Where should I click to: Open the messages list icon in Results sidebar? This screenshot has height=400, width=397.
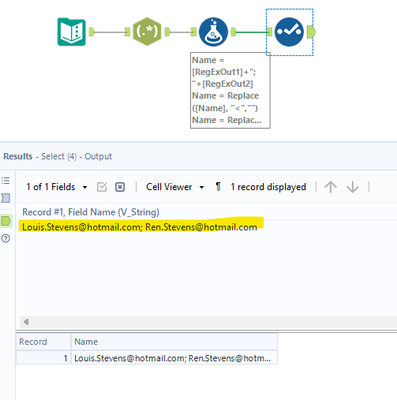(x=6, y=181)
